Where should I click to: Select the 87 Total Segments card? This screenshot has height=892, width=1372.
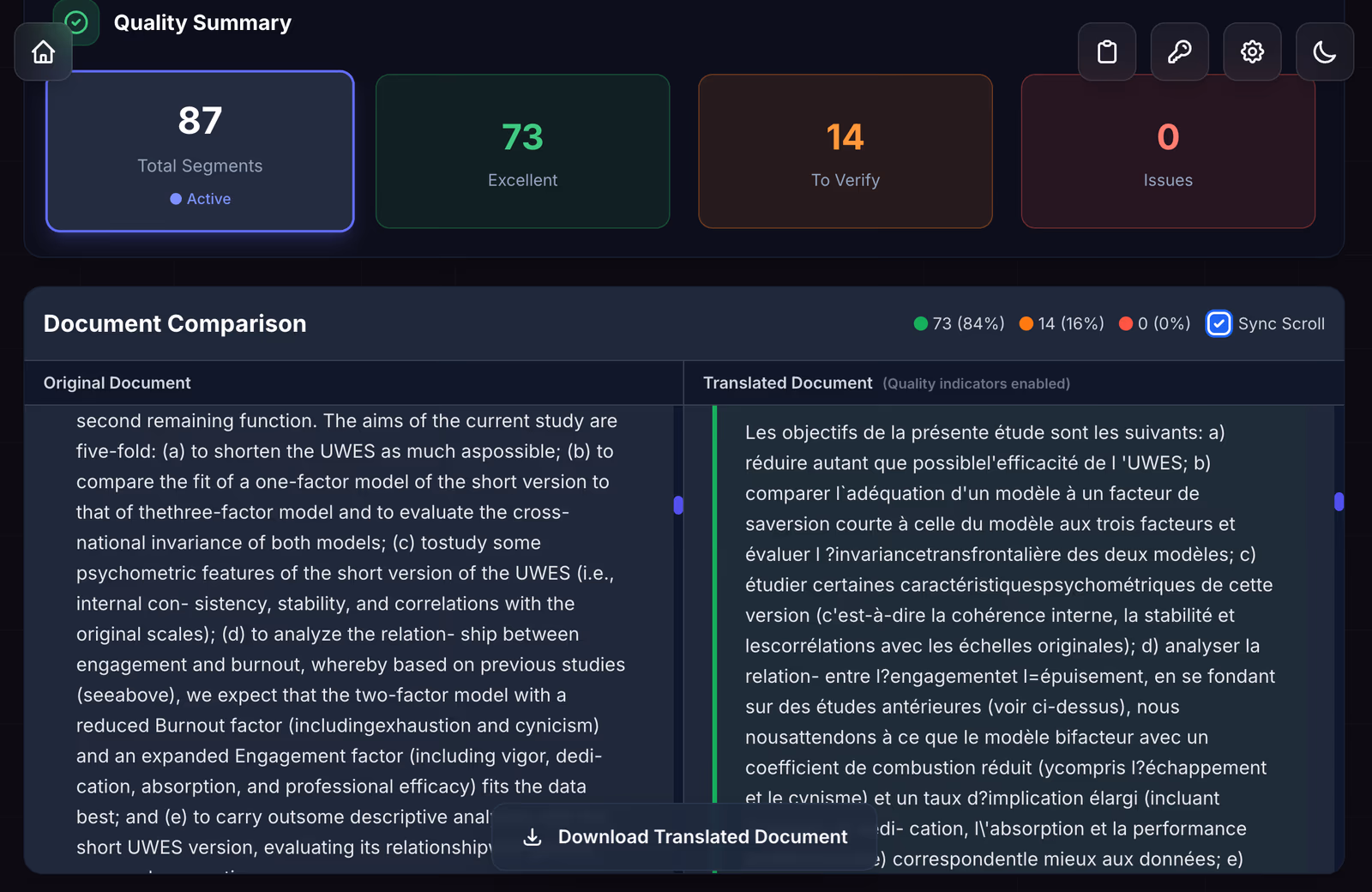[x=200, y=151]
